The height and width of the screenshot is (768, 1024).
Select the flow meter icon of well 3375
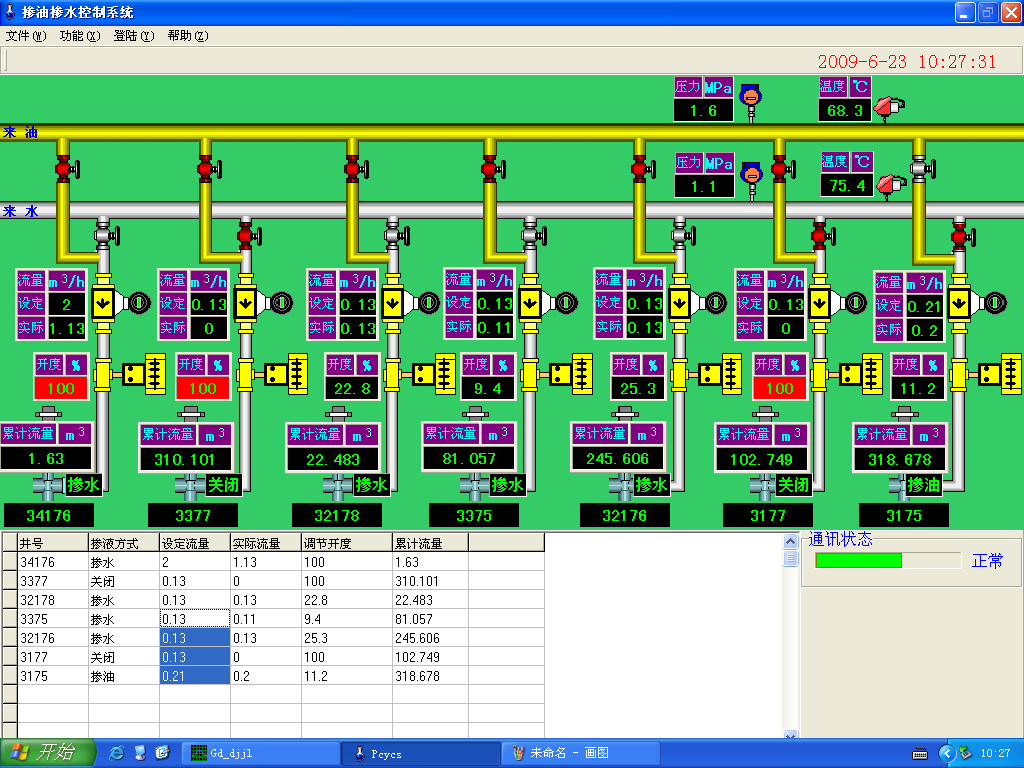548,302
